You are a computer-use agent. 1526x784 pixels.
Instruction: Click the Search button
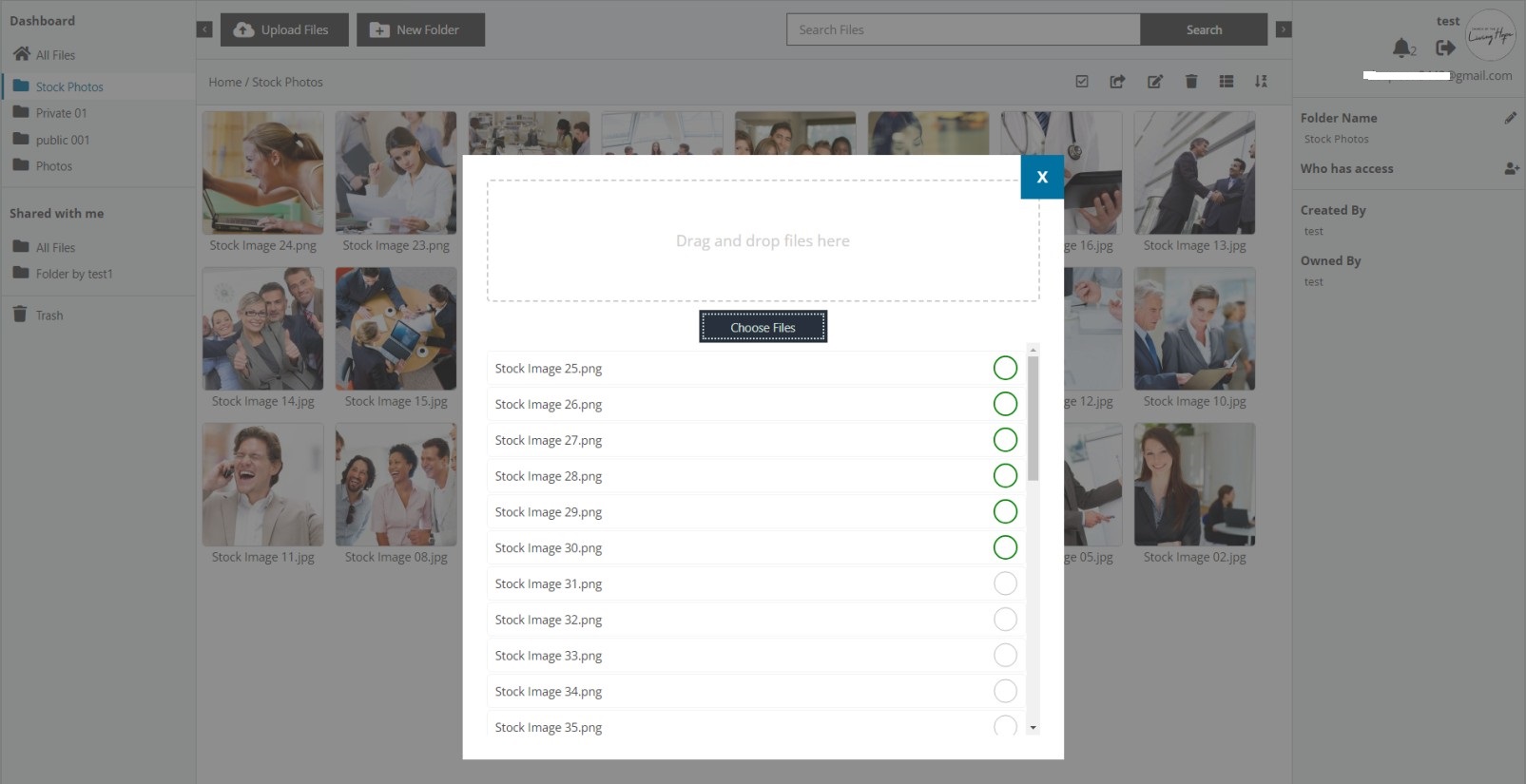1204,29
